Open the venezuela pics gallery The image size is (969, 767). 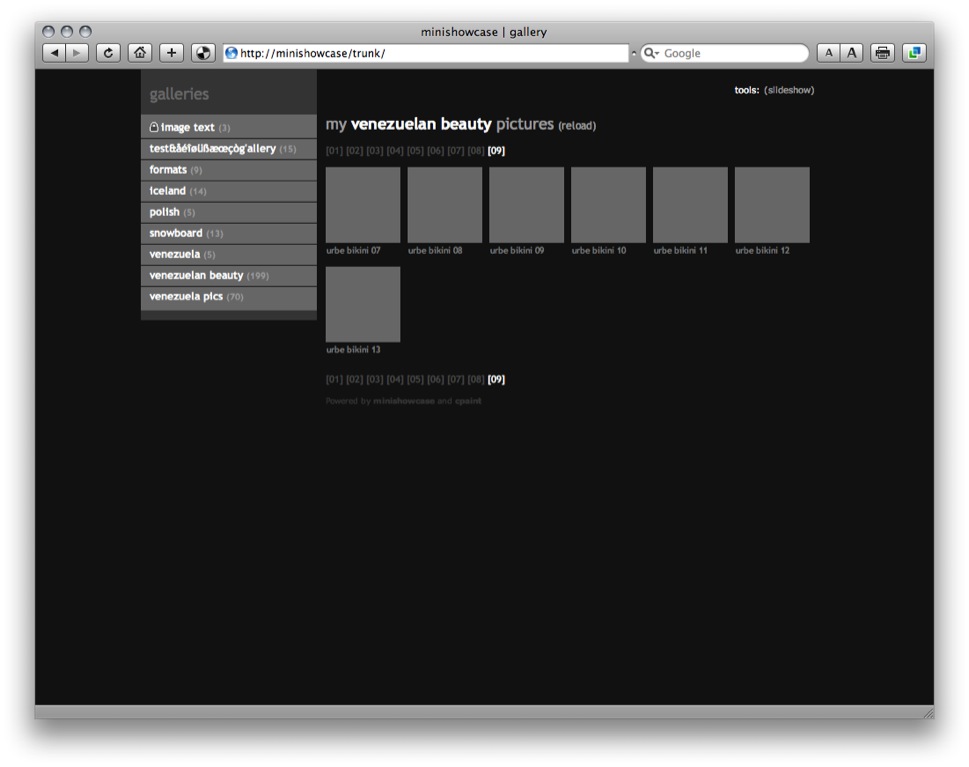(229, 297)
